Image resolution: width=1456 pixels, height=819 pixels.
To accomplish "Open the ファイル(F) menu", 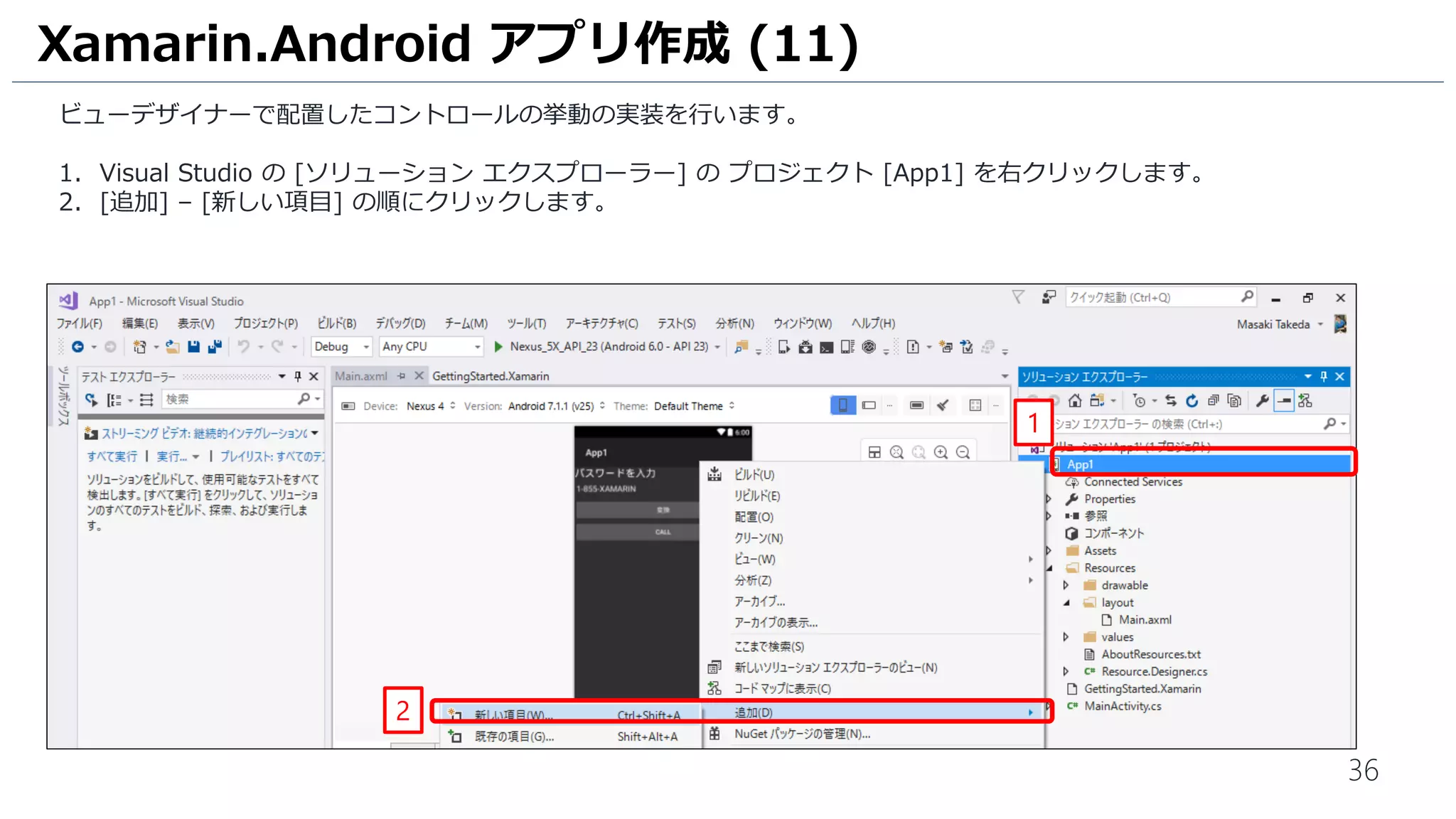I will [80, 323].
